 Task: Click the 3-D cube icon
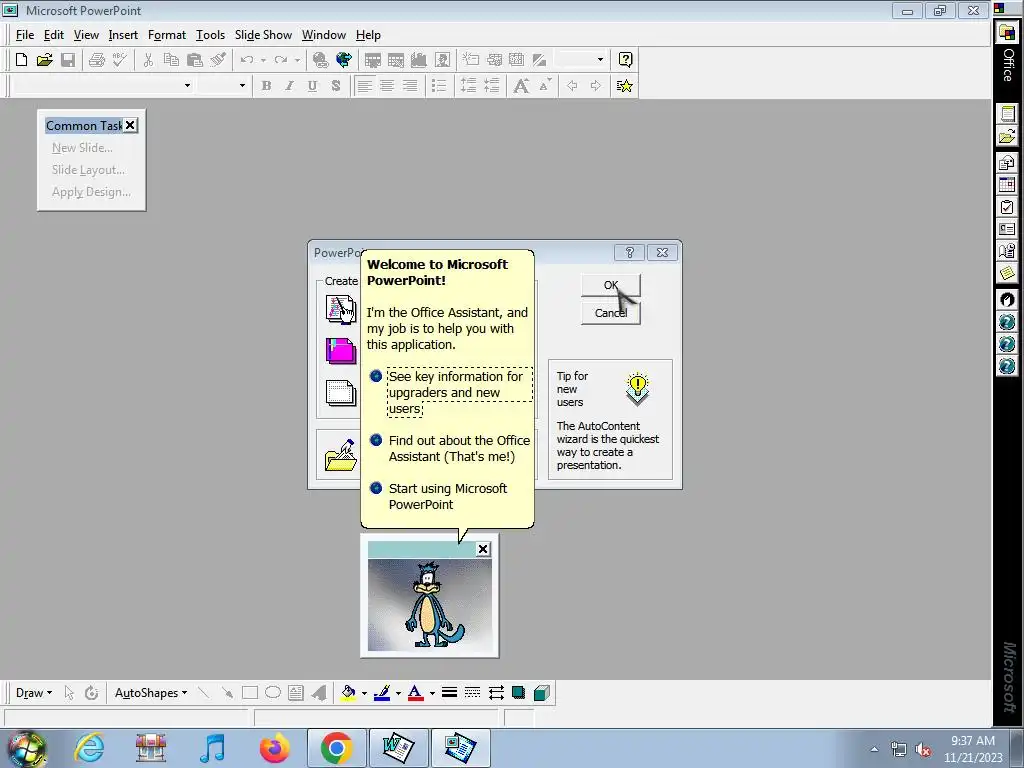(x=541, y=693)
